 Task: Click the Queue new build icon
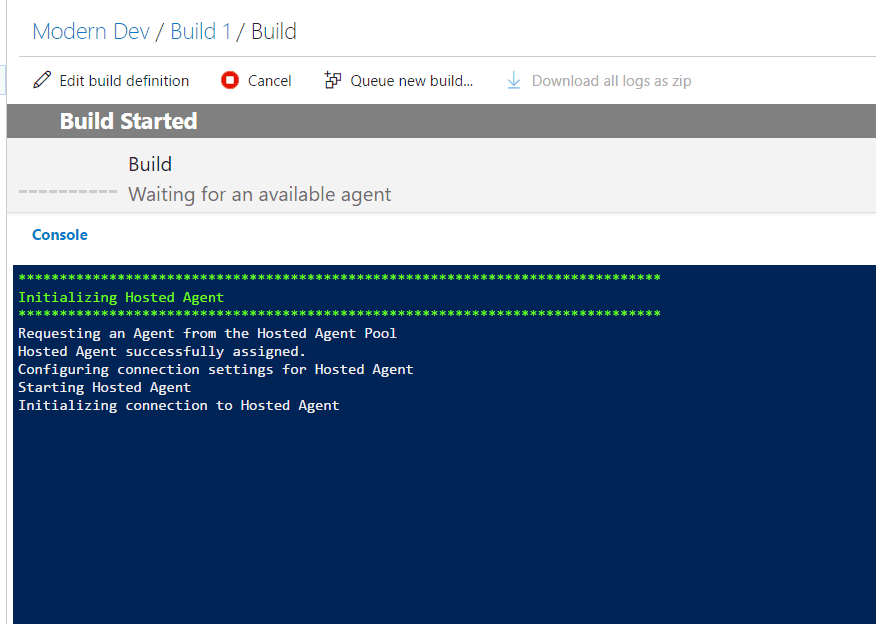click(333, 80)
